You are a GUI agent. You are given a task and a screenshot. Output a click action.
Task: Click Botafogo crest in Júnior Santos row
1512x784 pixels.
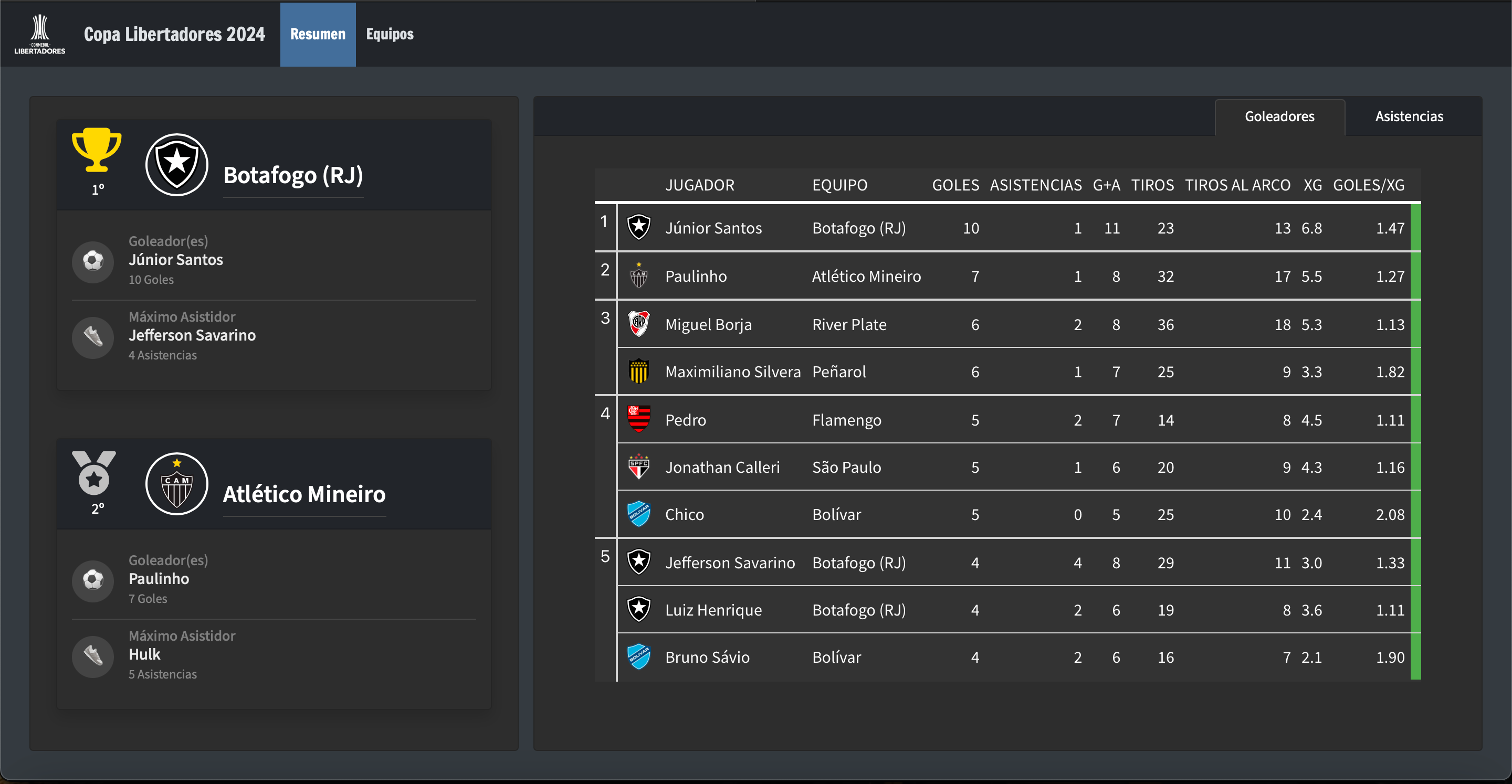click(638, 228)
